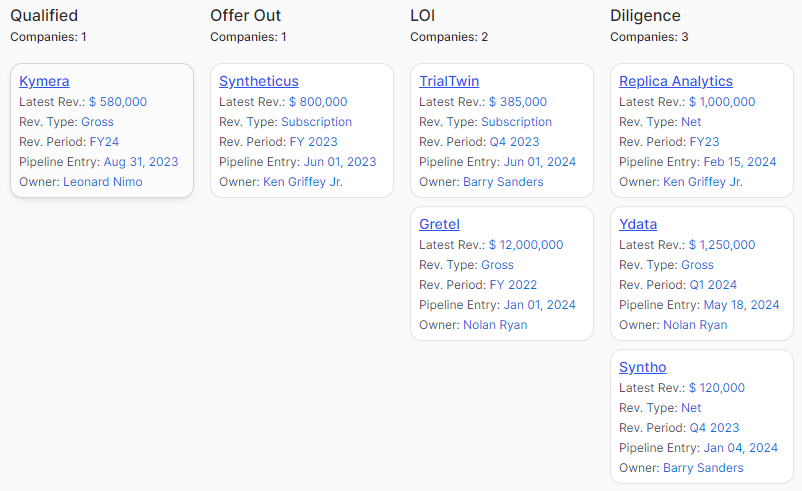Select the Offer Out column heading

click(246, 16)
